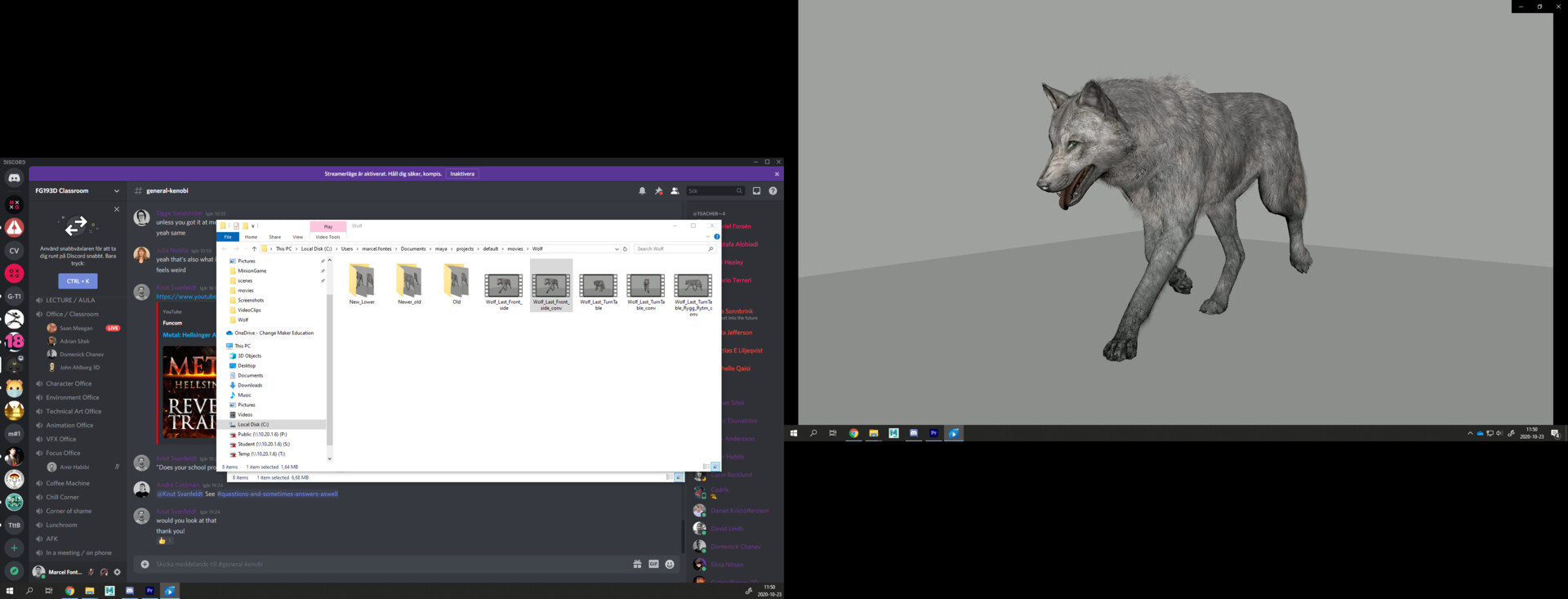The height and width of the screenshot is (599, 1568).
Task: Click the Up arrow in Explorer navigation
Action: (254, 248)
